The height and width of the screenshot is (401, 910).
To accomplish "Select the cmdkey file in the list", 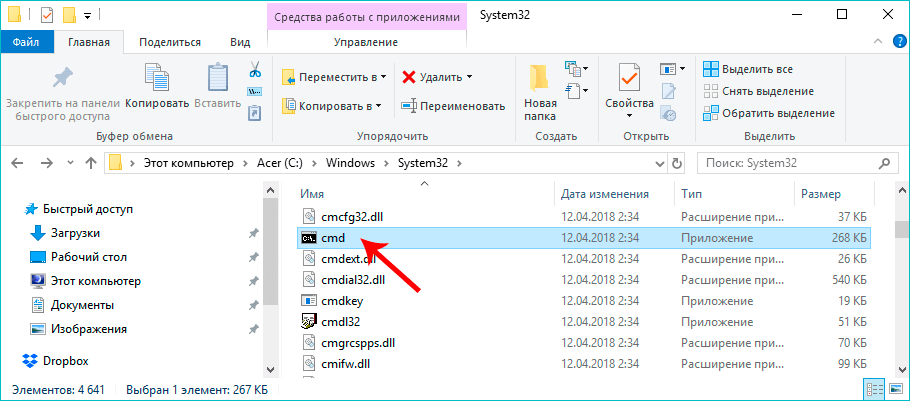I will pyautogui.click(x=340, y=300).
